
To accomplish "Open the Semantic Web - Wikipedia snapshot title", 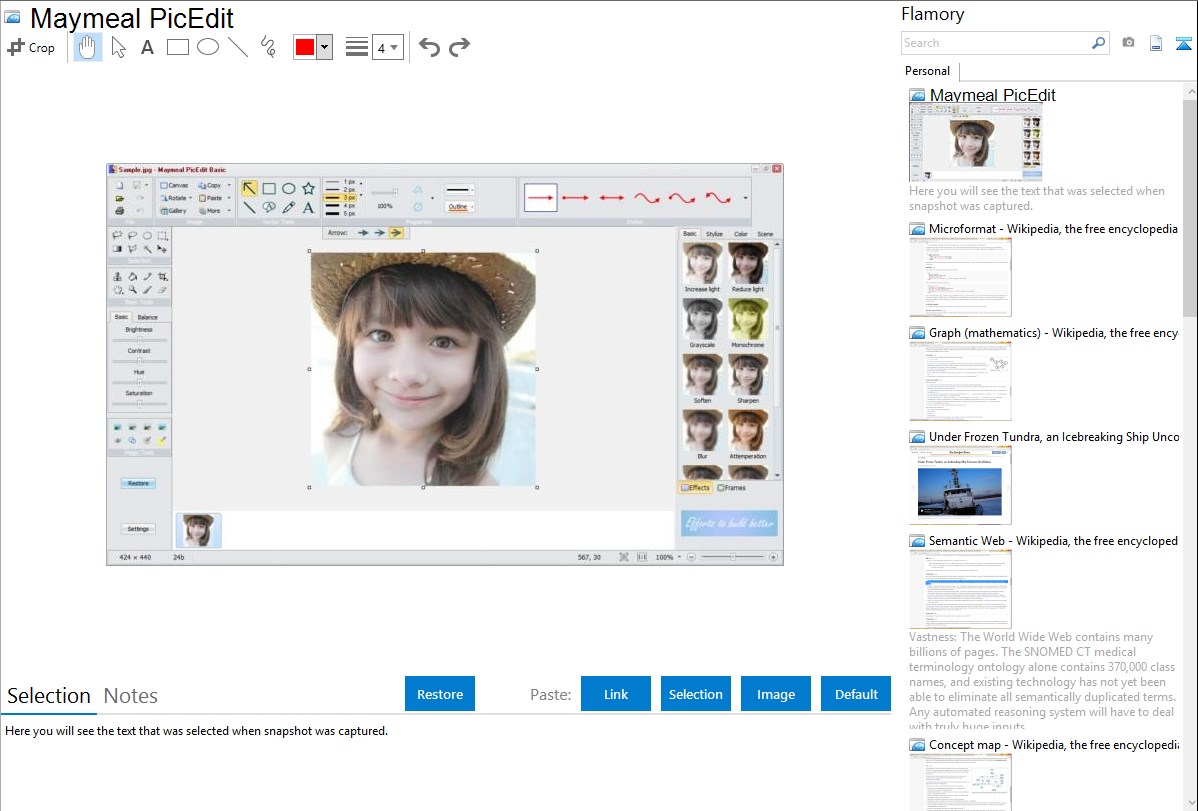I will [1053, 540].
